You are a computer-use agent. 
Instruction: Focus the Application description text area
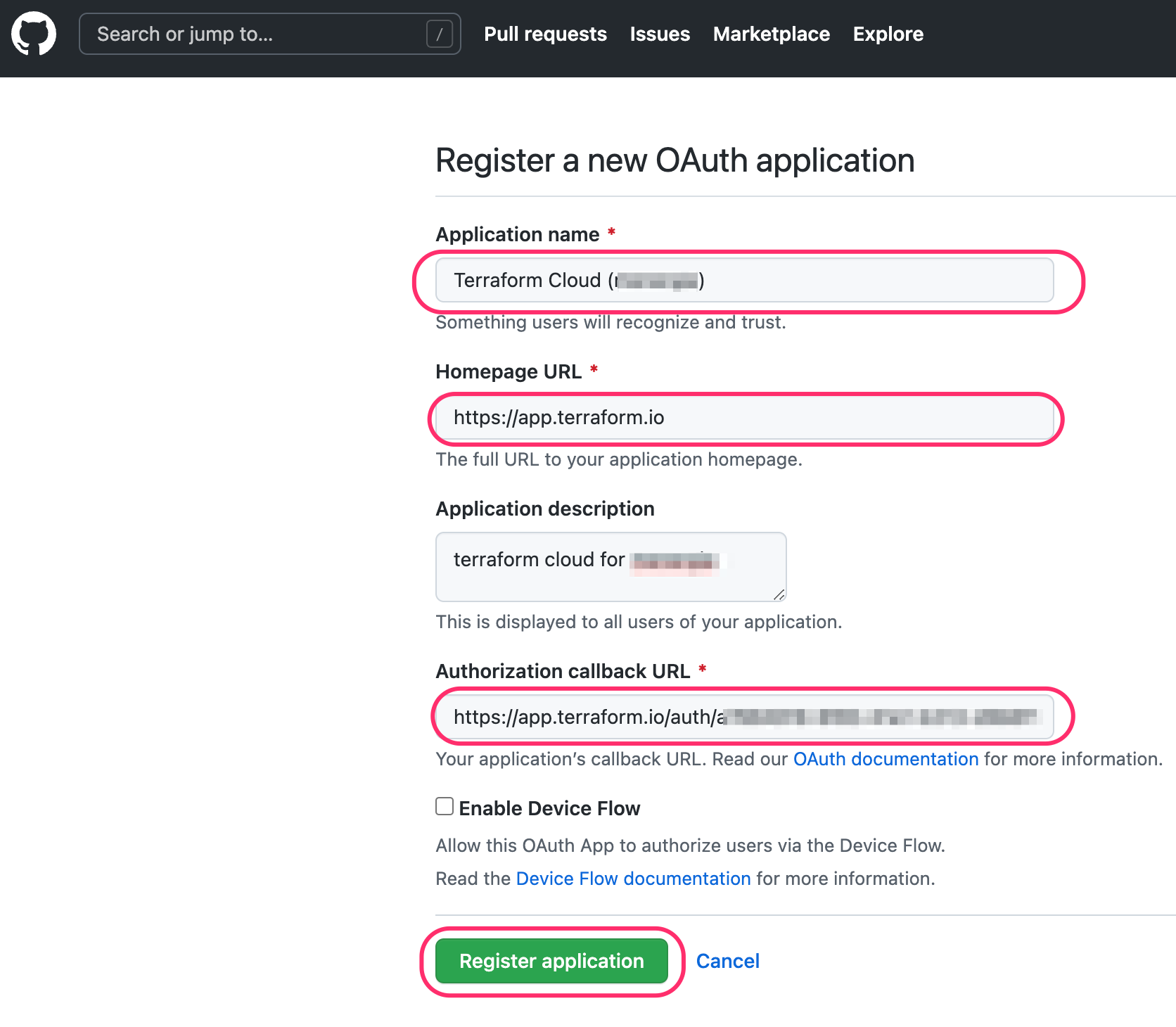point(611,567)
